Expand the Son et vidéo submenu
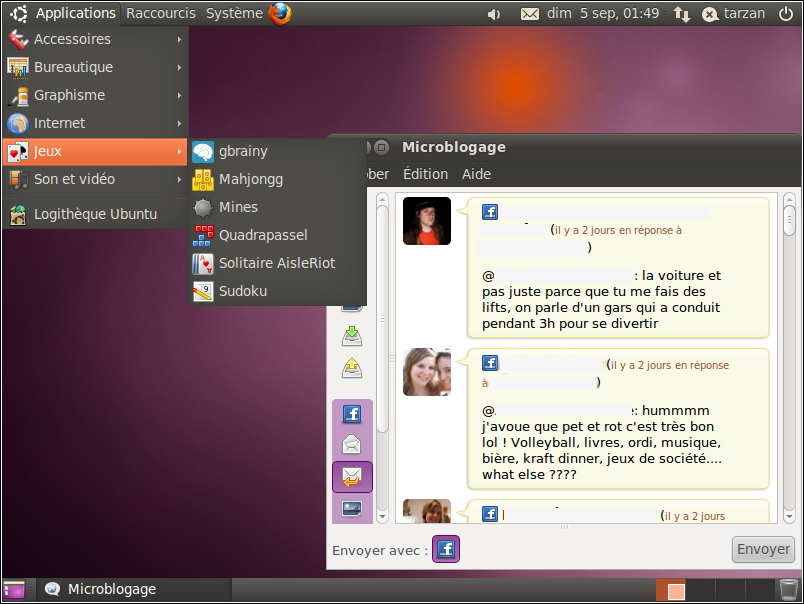Screen dimensions: 804x604 tap(95, 179)
